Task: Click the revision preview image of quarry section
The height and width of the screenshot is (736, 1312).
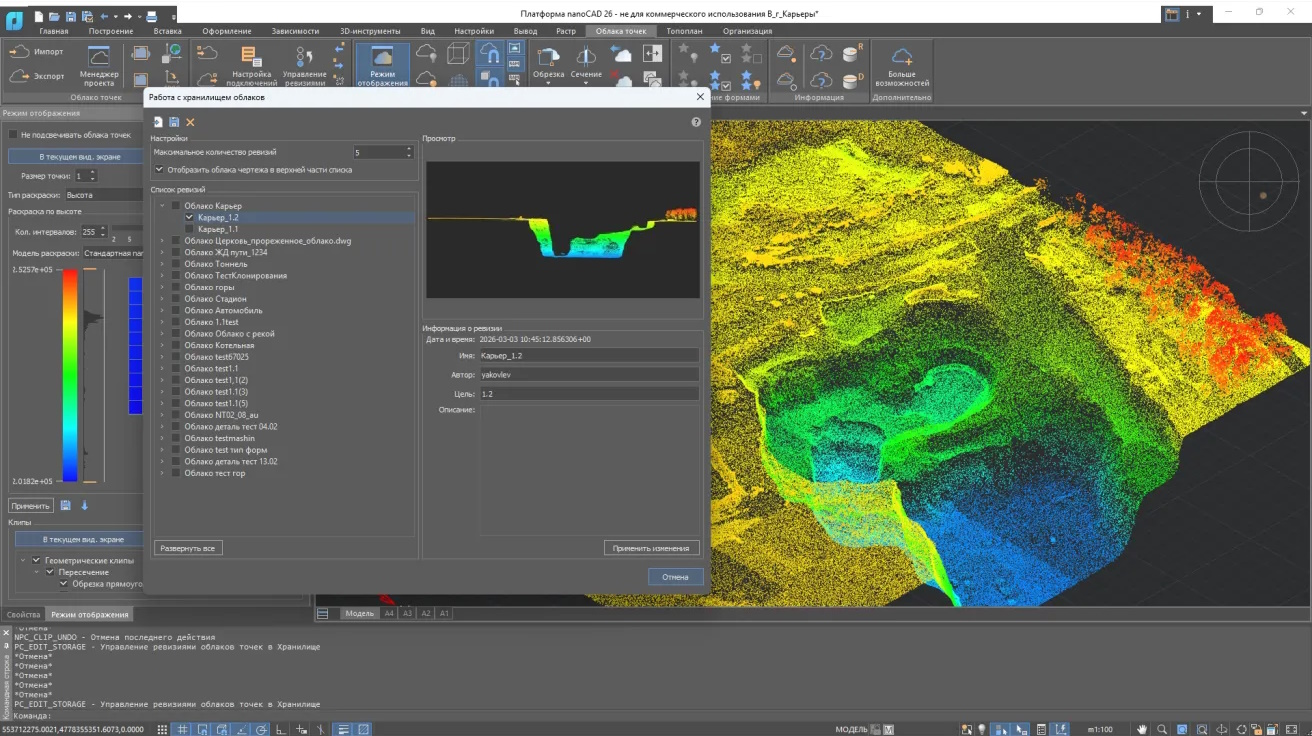Action: coord(563,230)
